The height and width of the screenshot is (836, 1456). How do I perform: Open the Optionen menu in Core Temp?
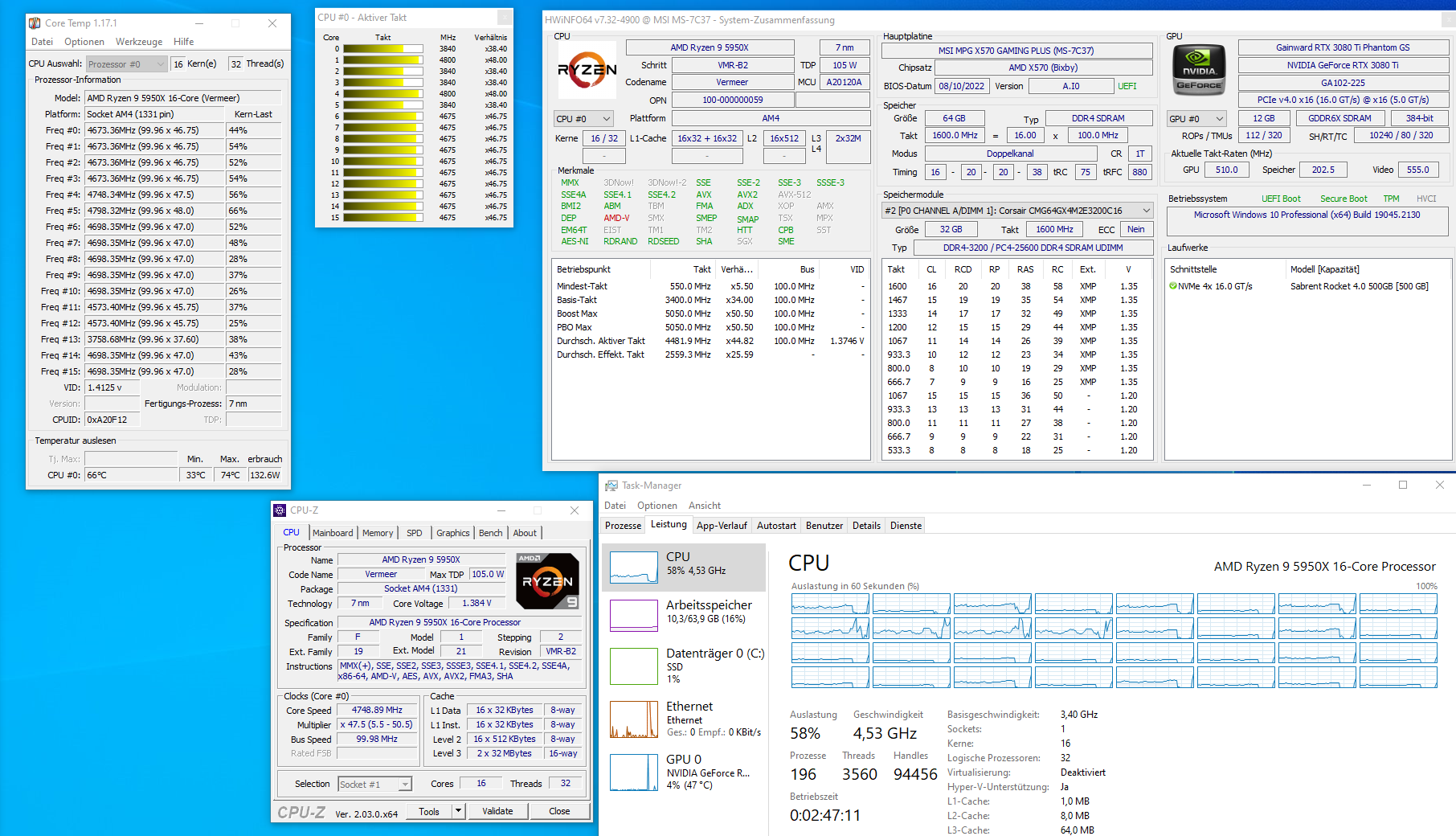click(x=84, y=42)
